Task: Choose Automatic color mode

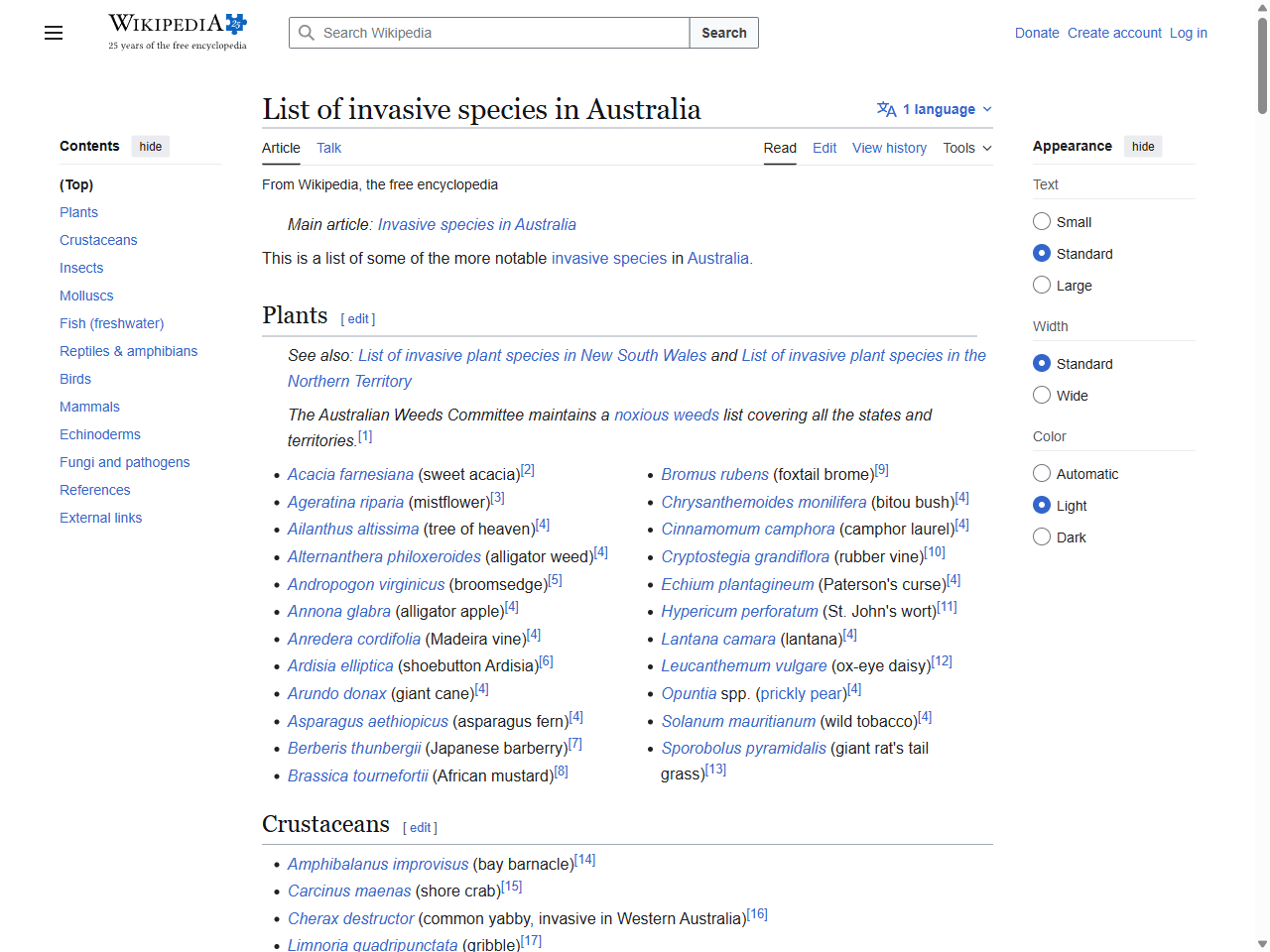Action: (x=1042, y=473)
